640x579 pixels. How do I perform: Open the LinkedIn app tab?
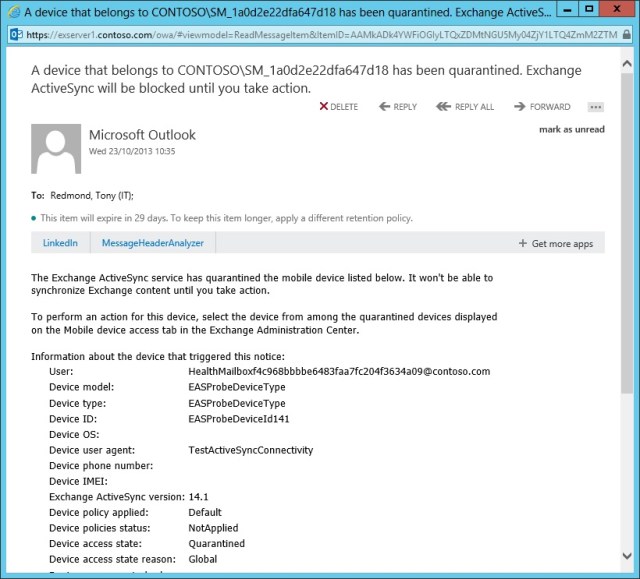click(60, 243)
